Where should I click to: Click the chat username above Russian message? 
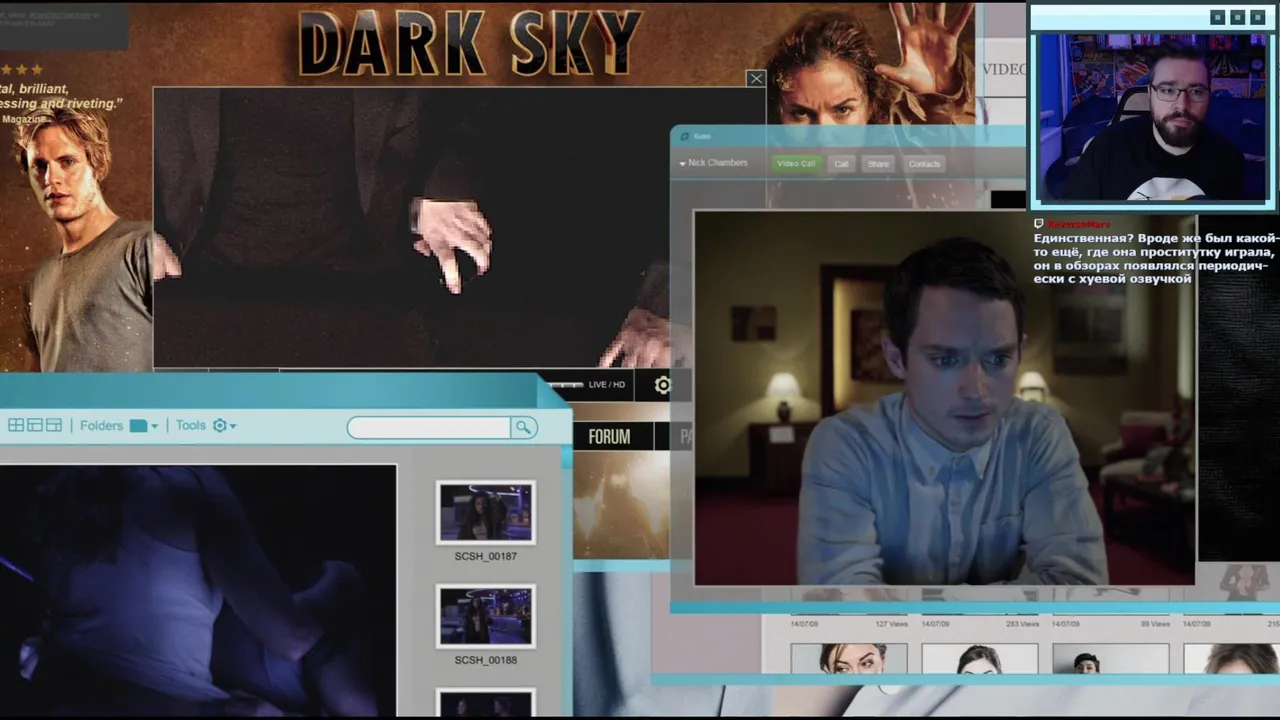tap(1079, 225)
